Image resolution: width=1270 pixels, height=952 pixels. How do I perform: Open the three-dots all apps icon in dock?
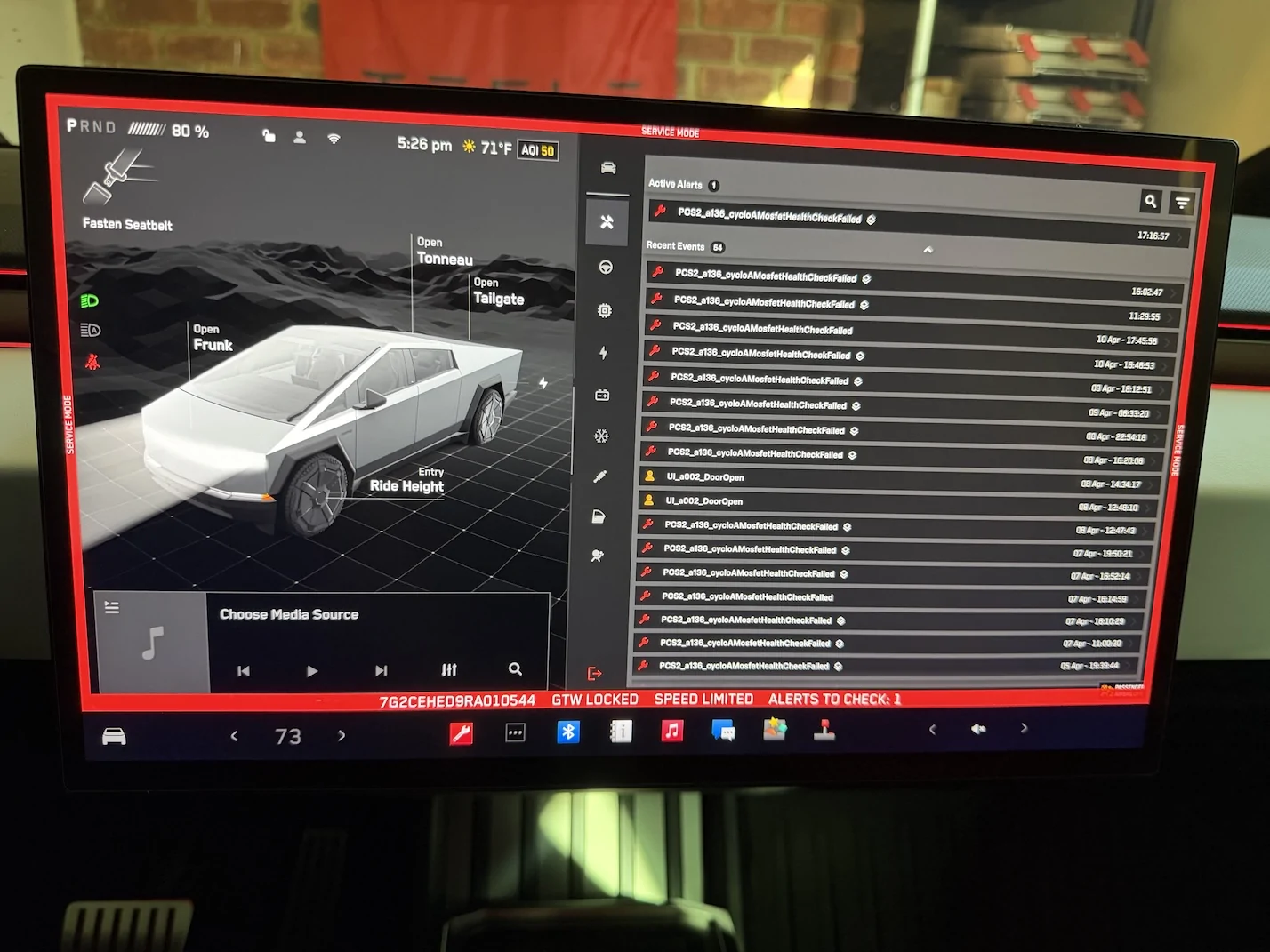click(515, 732)
